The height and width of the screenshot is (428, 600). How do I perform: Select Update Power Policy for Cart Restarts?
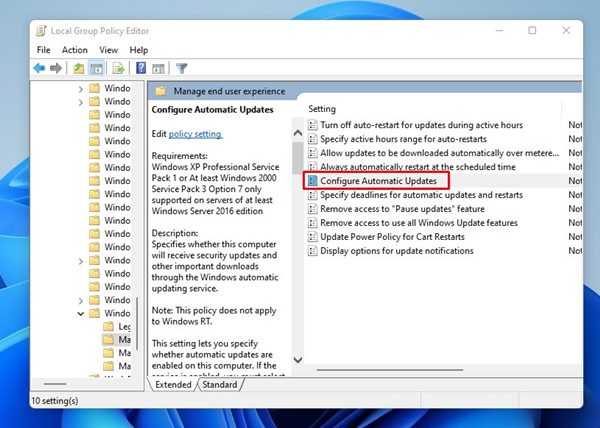pyautogui.click(x=392, y=237)
